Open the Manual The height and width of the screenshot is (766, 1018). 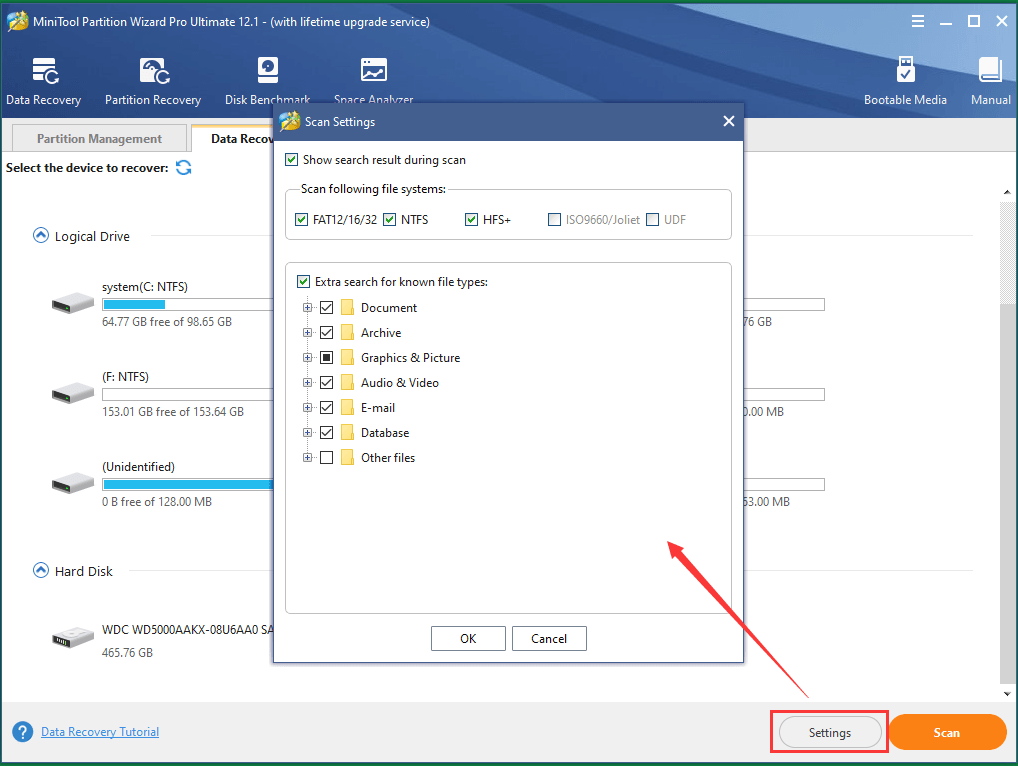[x=991, y=81]
